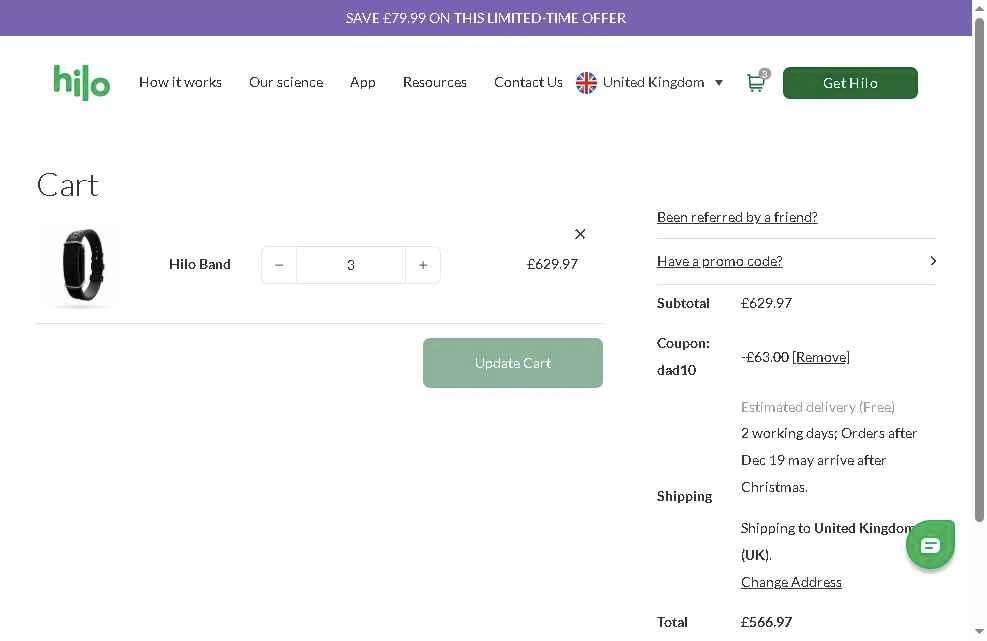Click Have a promo code link
Screen dimensions: 987x641
click(x=719, y=261)
